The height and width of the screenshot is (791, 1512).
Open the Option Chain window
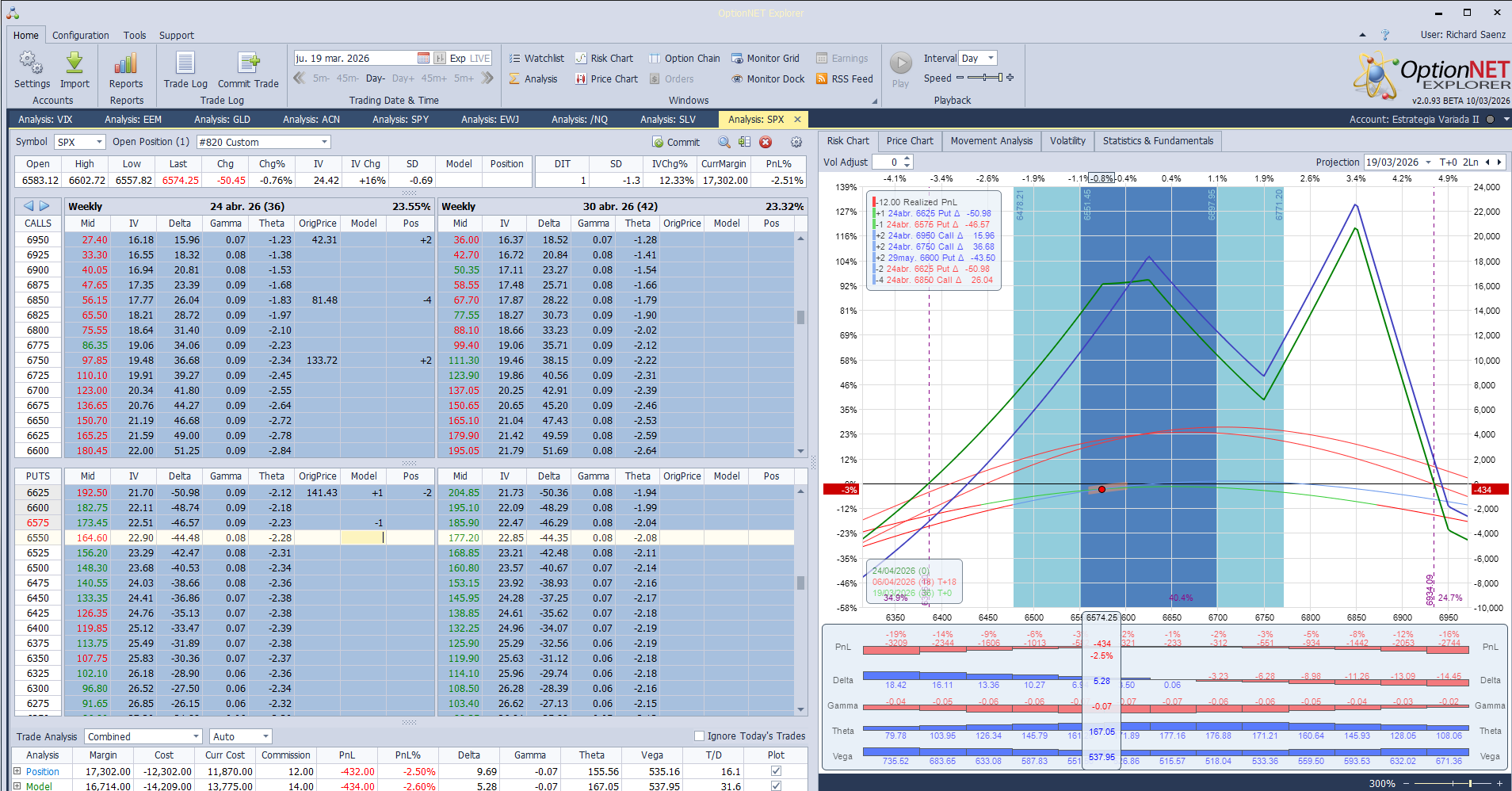tap(685, 58)
